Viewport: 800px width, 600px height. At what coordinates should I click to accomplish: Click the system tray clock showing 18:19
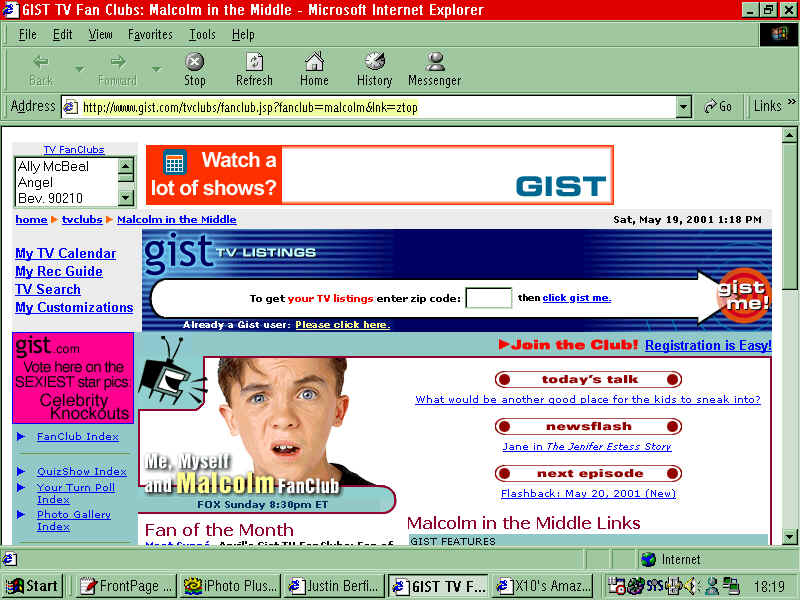point(769,586)
